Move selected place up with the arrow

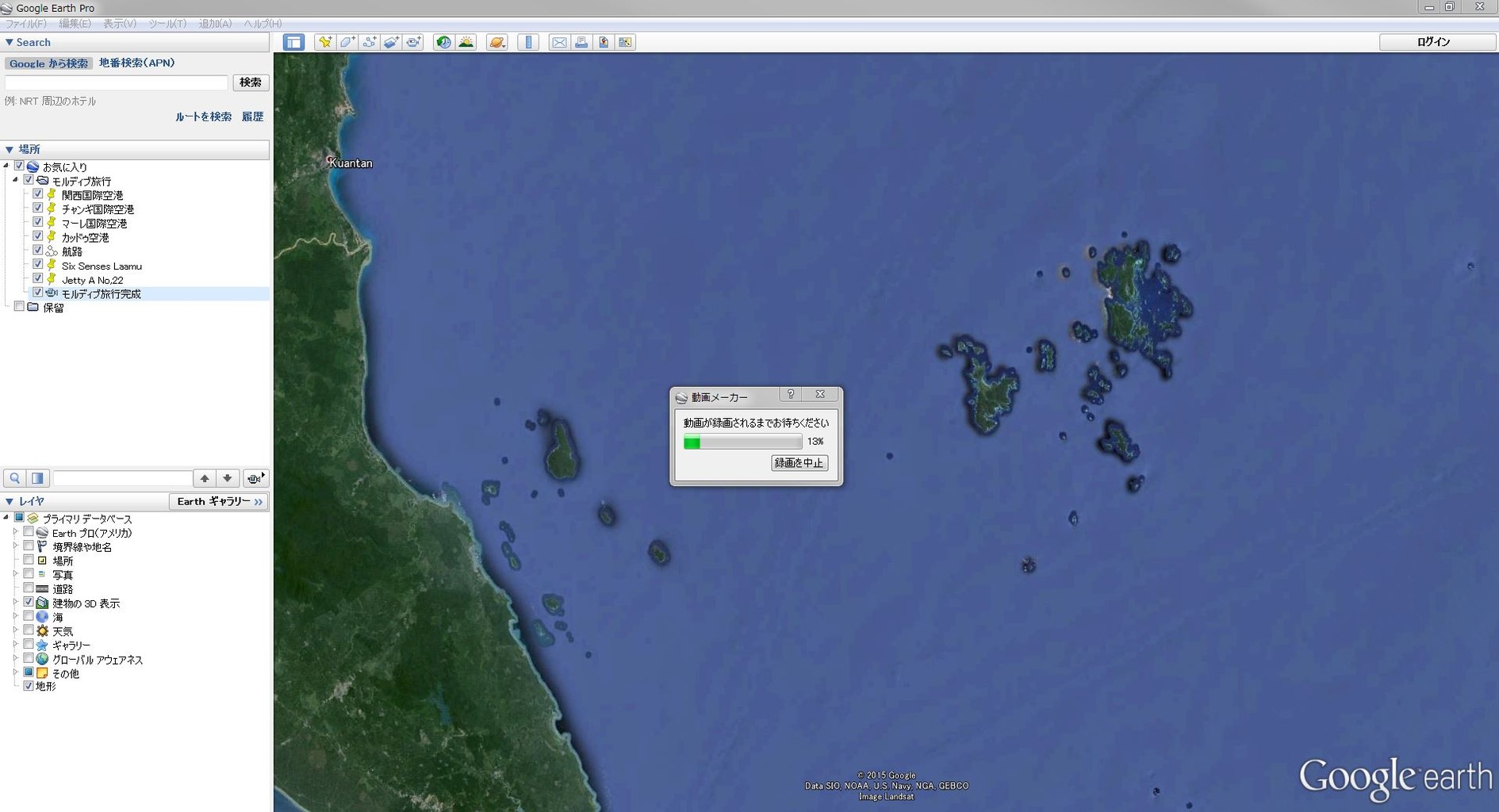tap(205, 478)
